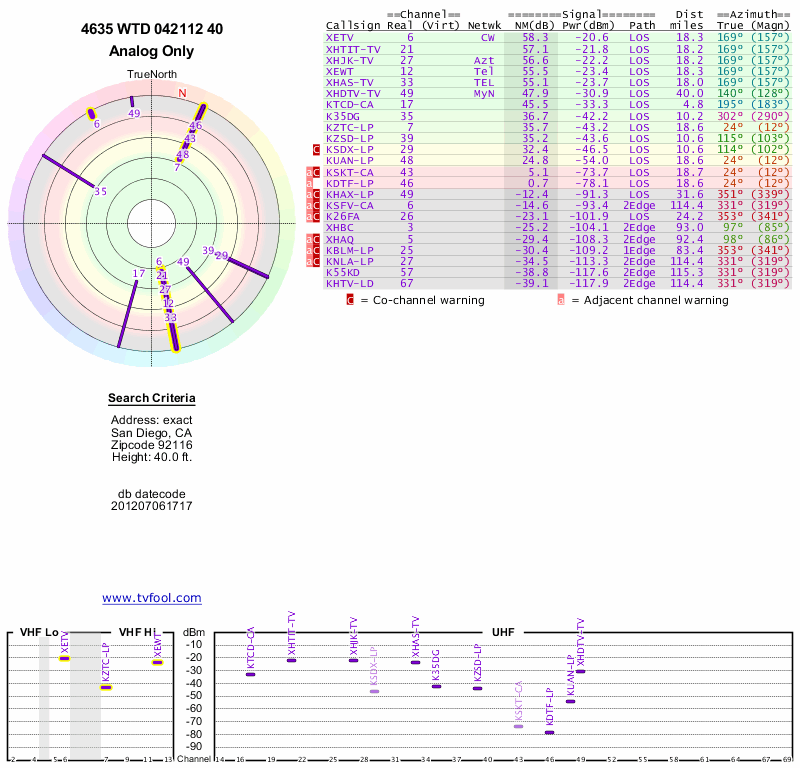Click the XHBC callsign
This screenshot has width=800, height=768.
click(340, 228)
